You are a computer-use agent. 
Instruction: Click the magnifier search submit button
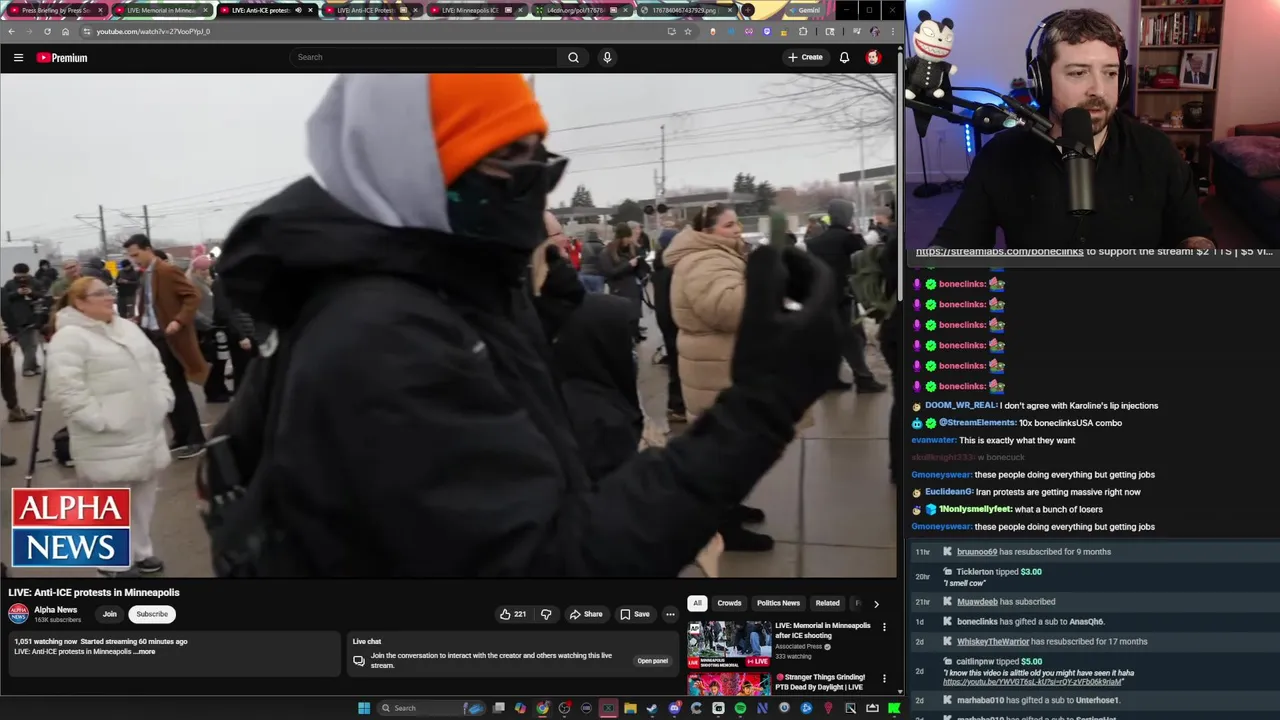(573, 57)
